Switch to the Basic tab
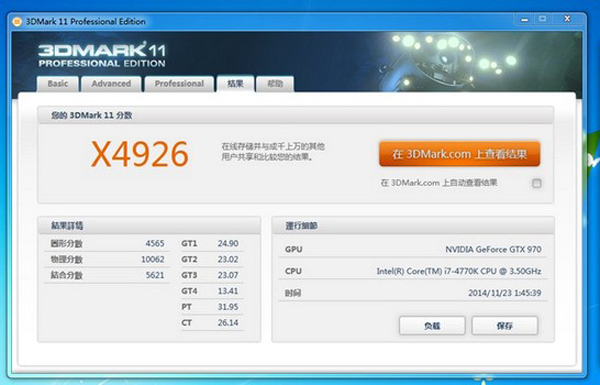The image size is (600, 385). pyautogui.click(x=58, y=84)
